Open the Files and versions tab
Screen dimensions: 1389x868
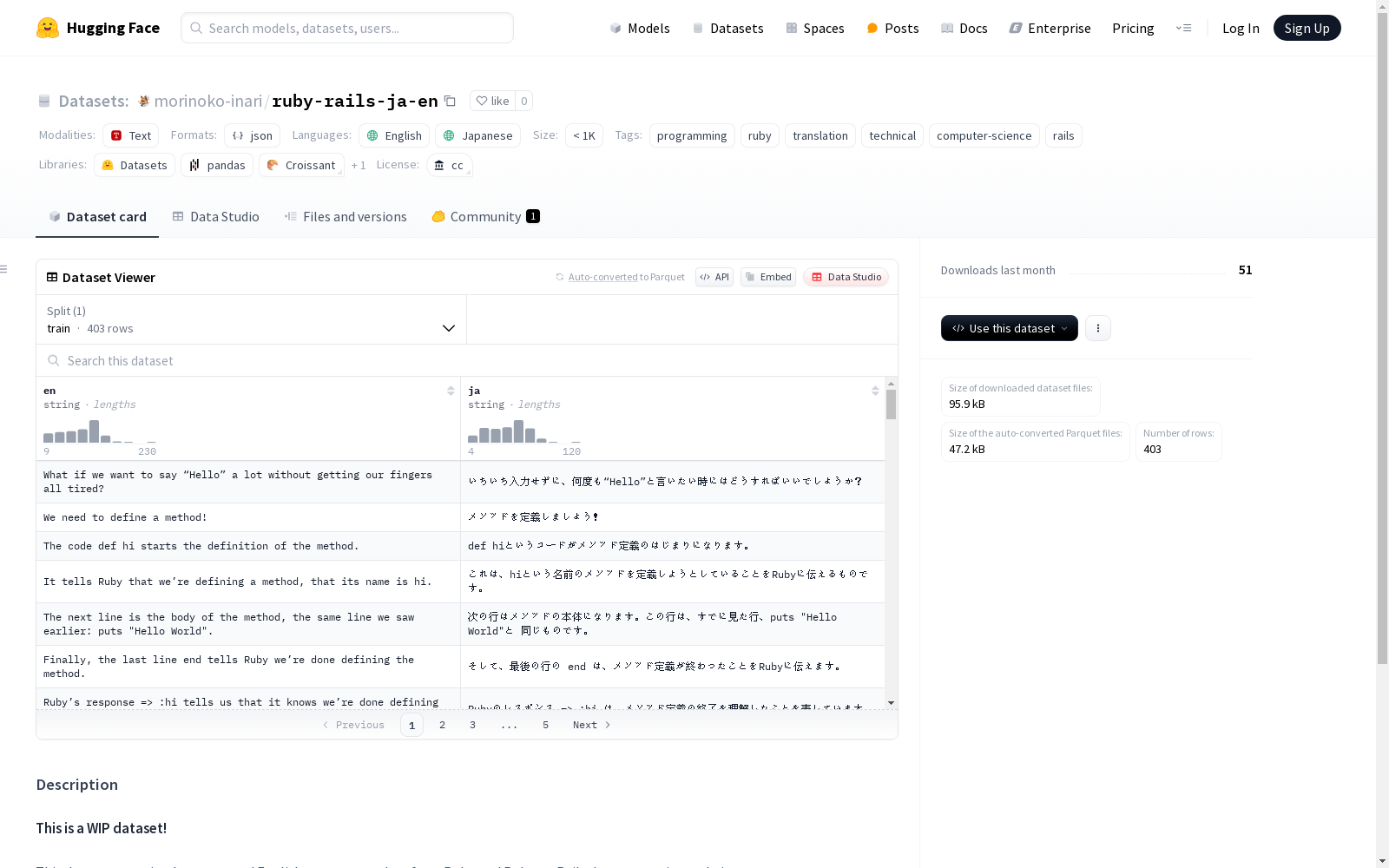(346, 217)
